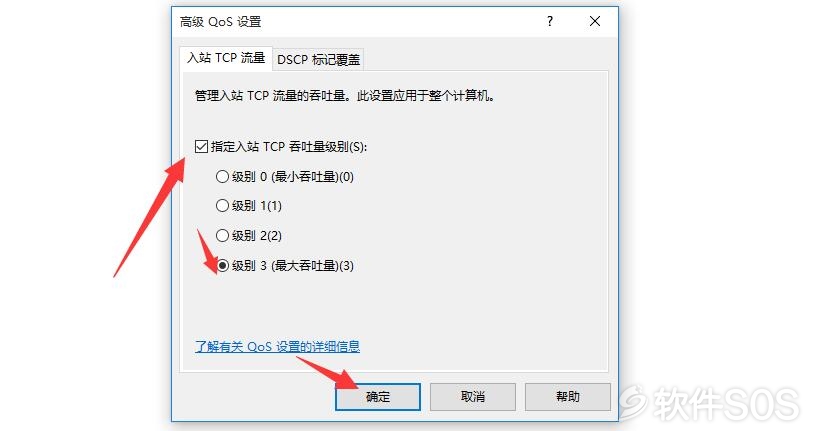The image size is (813, 431).
Task: Click the red arrow pointing at 级别 3
Action: point(208,252)
